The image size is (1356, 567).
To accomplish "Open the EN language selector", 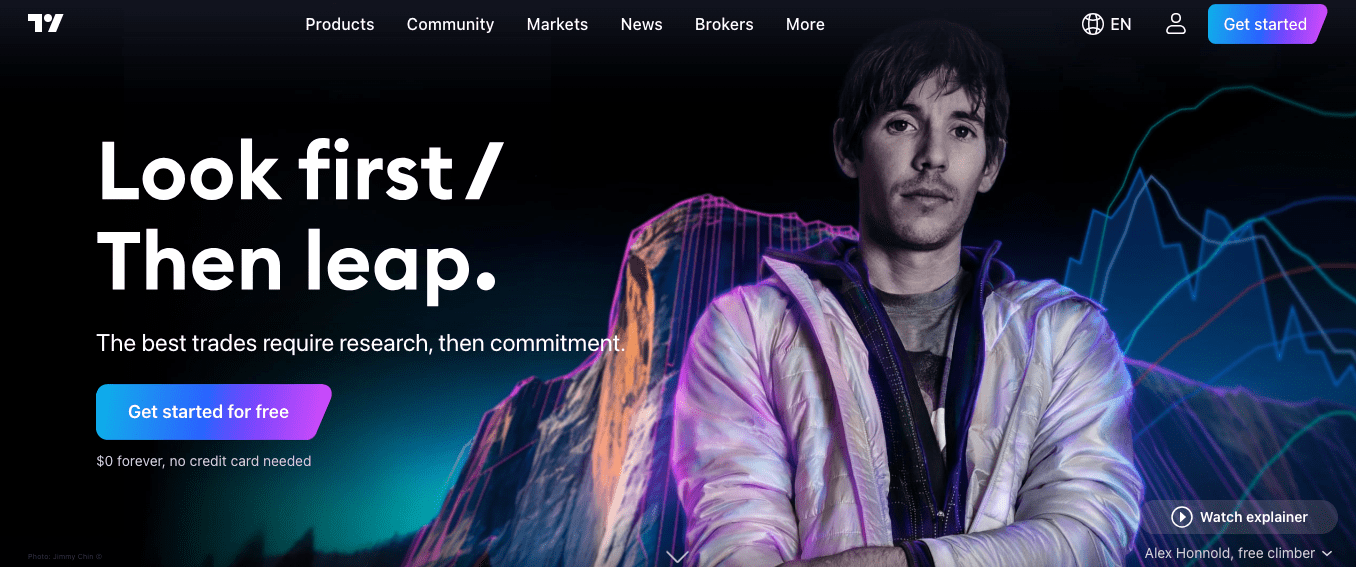I will pos(1121,24).
